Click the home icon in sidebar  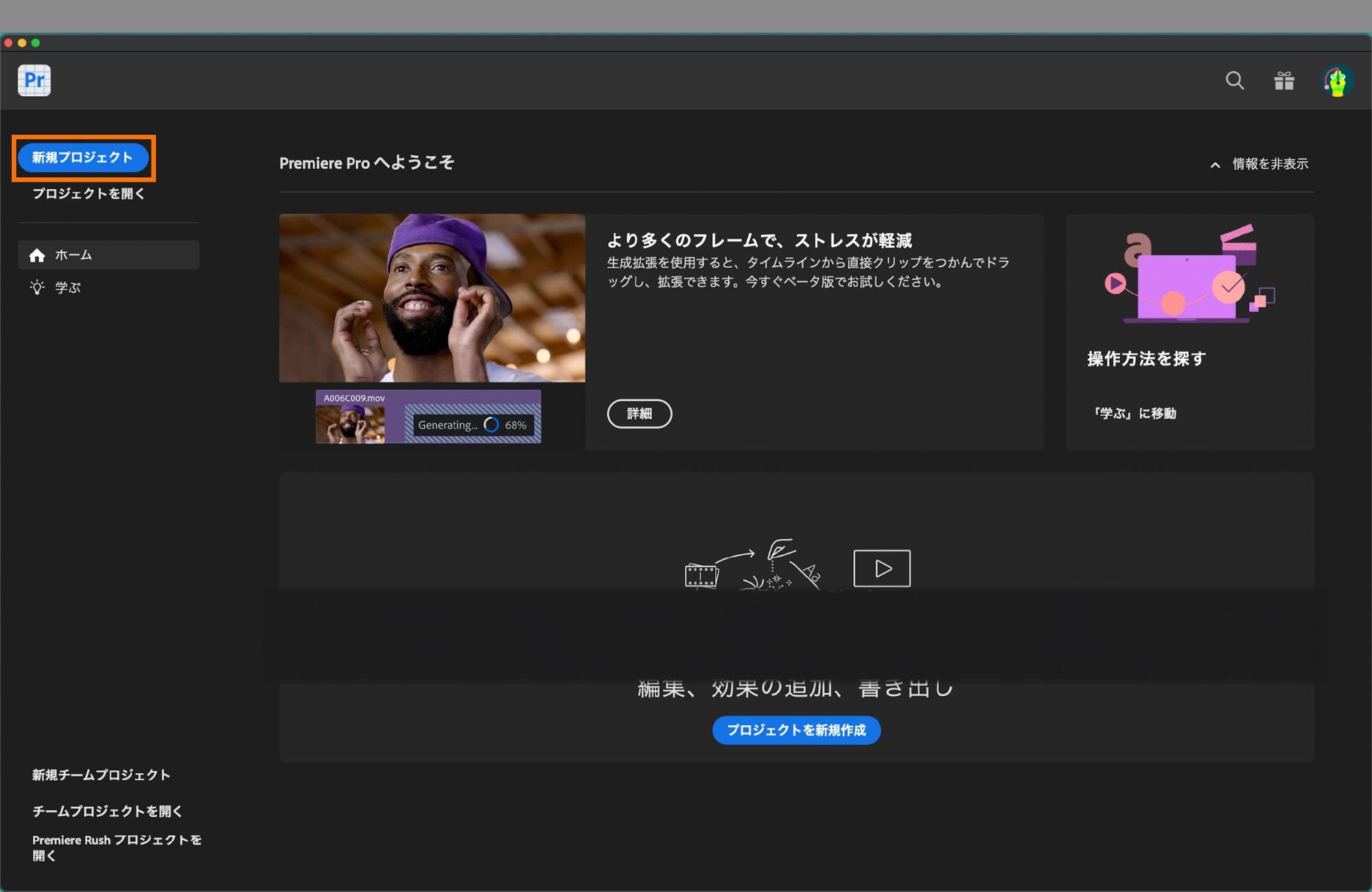(37, 255)
